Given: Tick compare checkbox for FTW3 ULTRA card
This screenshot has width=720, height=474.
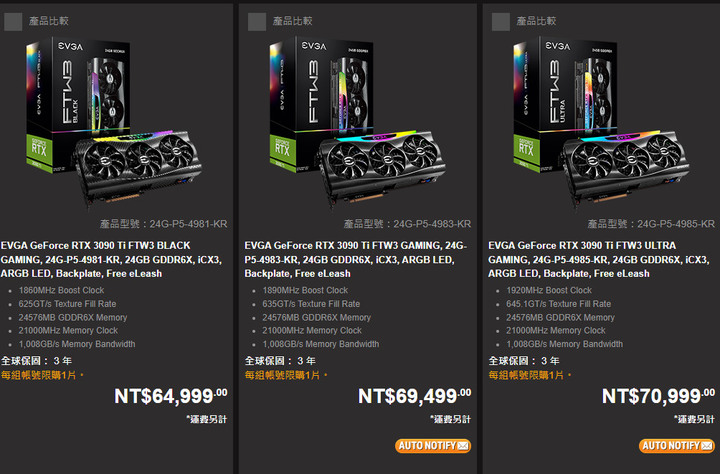Looking at the screenshot, I should point(501,22).
